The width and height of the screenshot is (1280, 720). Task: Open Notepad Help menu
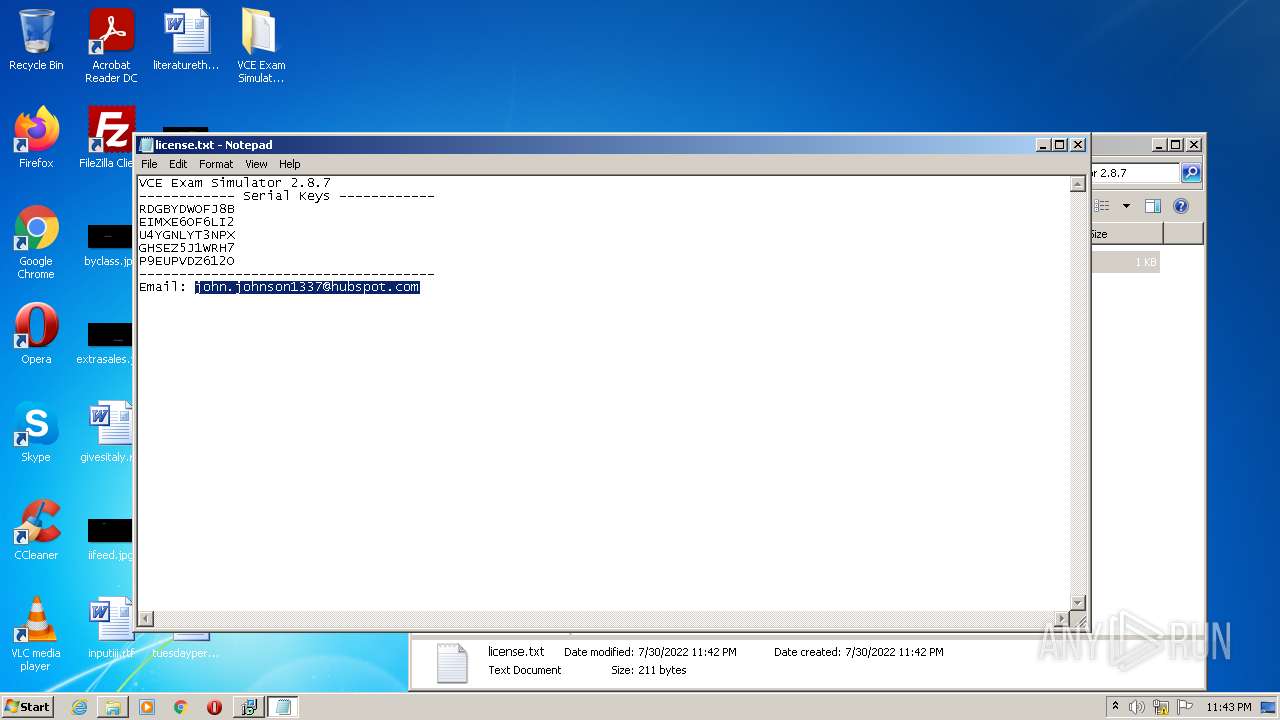coord(289,164)
